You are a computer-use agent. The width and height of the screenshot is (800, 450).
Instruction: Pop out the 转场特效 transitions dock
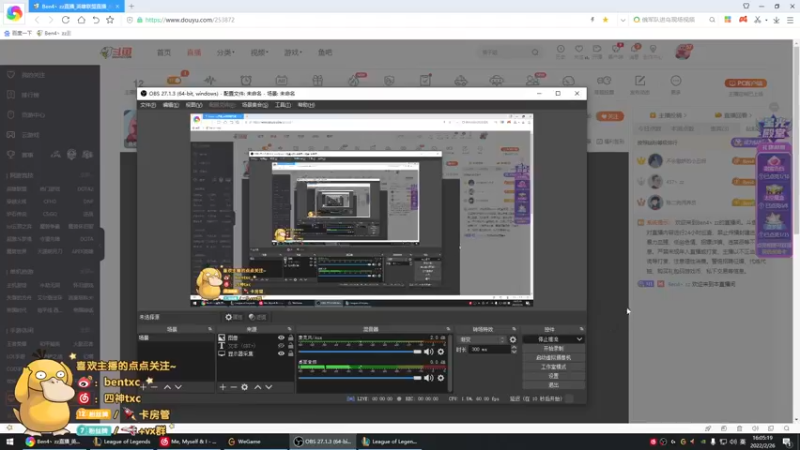tap(514, 330)
